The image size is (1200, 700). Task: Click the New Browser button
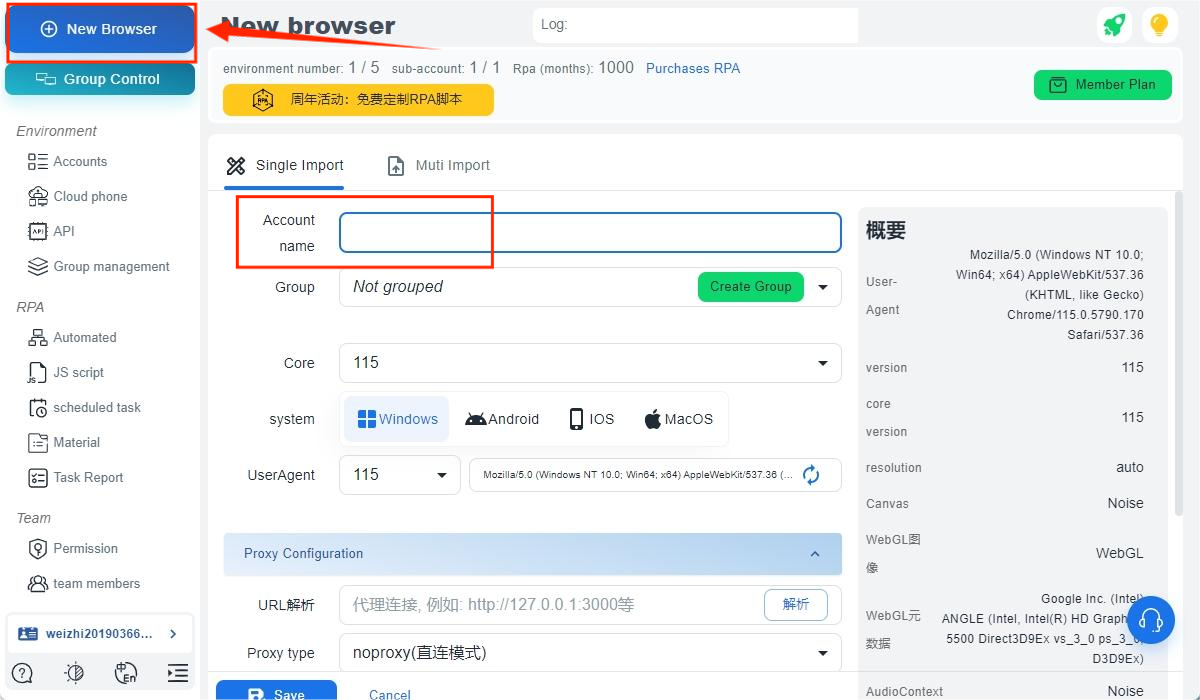(100, 29)
